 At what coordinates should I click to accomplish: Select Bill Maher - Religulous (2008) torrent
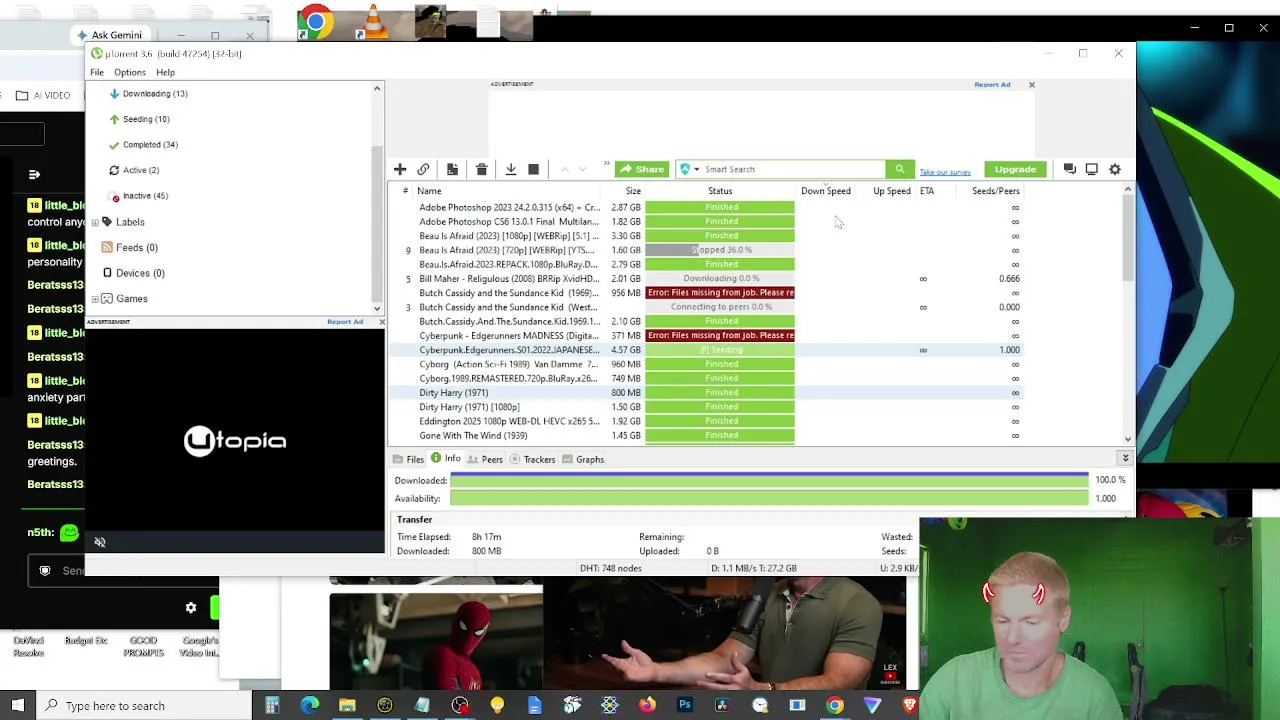click(x=705, y=279)
